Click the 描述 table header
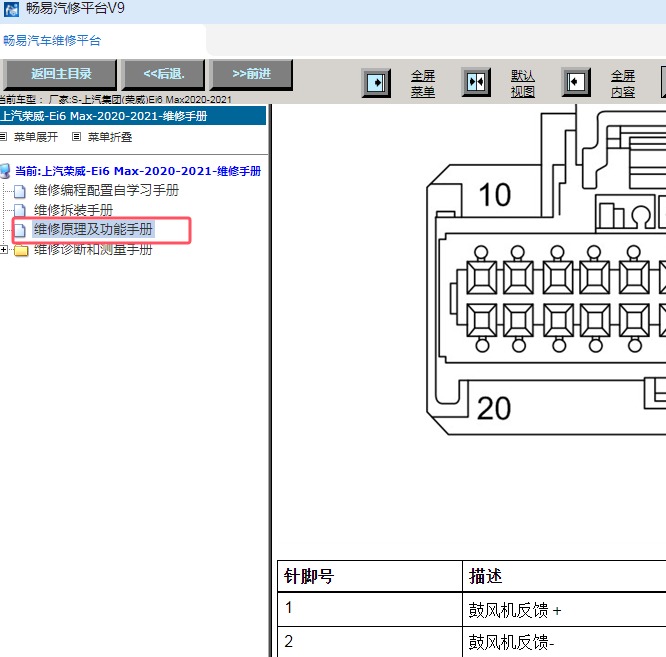The width and height of the screenshot is (666, 657). [564, 576]
